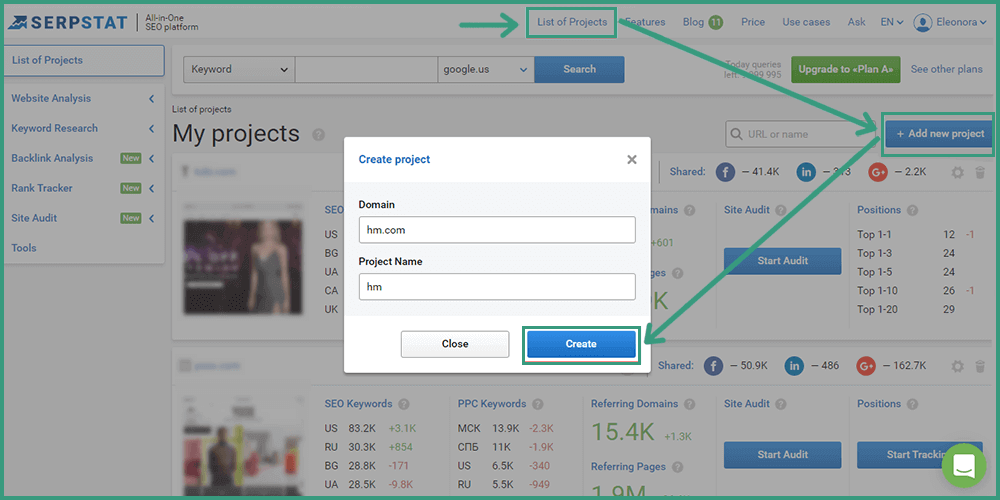Open the google.us search engine dropdown
The height and width of the screenshot is (500, 1000).
coord(486,70)
